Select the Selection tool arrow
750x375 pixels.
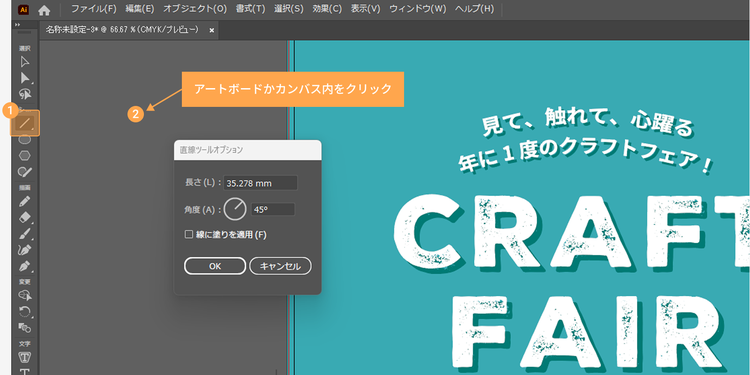pyautogui.click(x=25, y=62)
